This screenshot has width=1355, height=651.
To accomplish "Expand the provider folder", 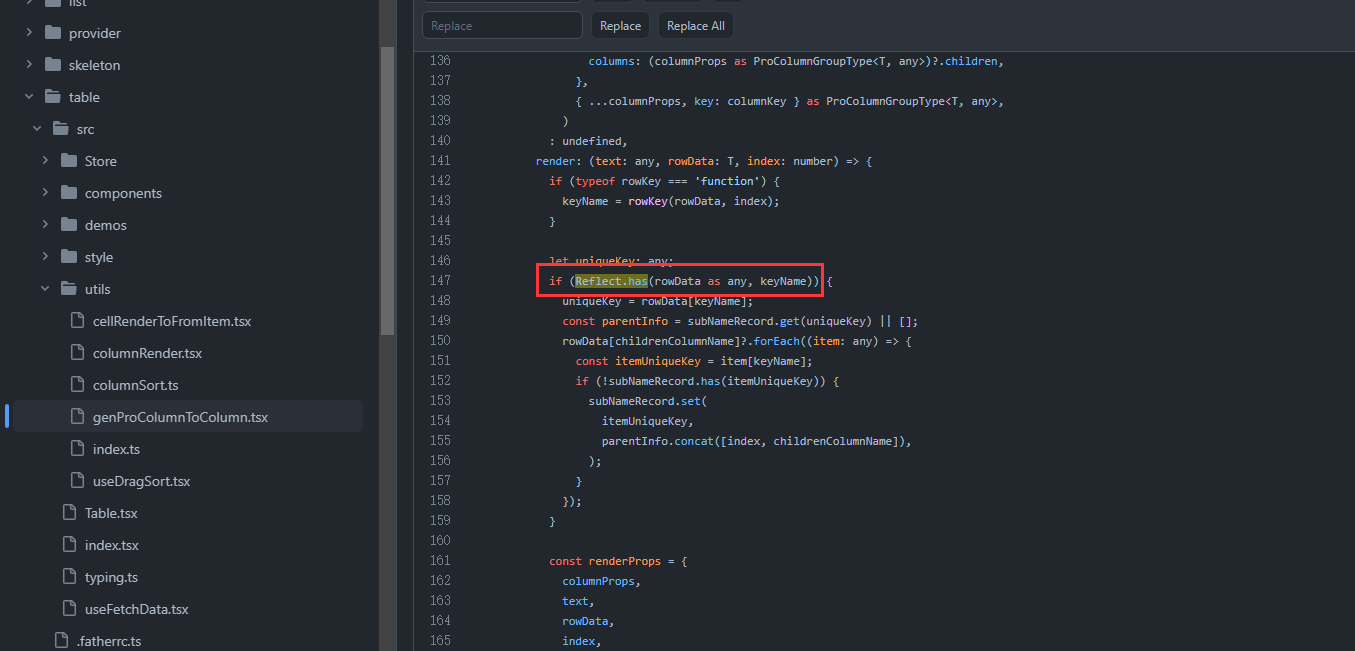I will pyautogui.click(x=28, y=32).
